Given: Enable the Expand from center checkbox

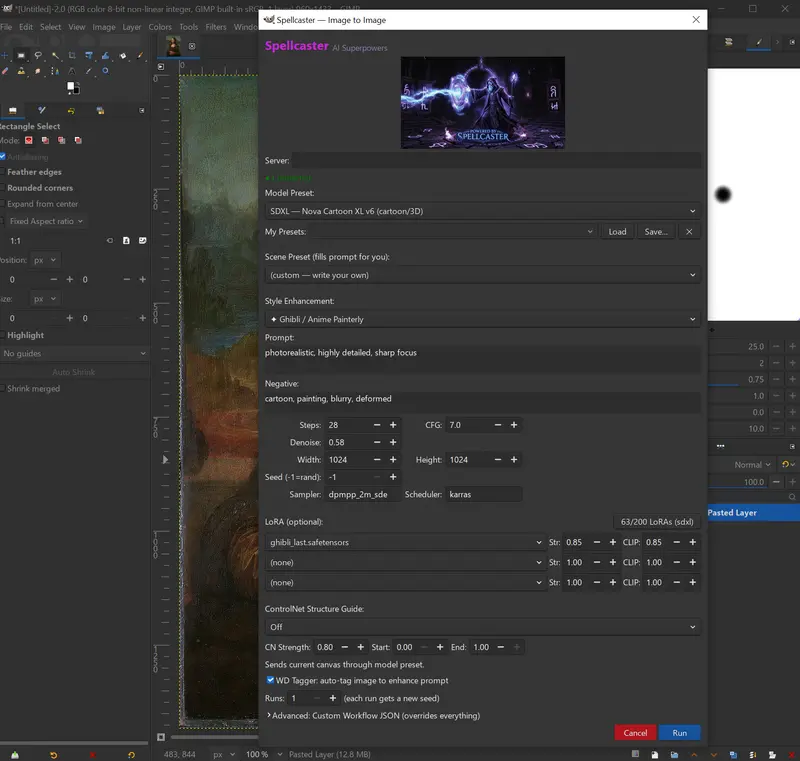Looking at the screenshot, I should tap(2, 204).
